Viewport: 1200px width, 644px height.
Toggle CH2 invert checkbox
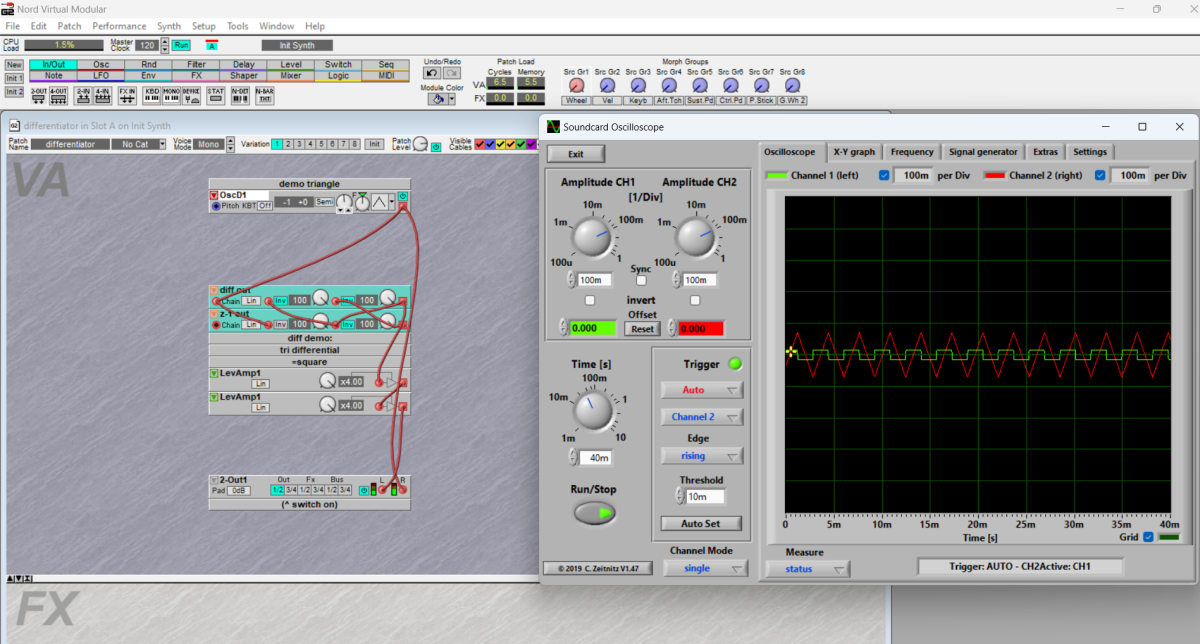695,300
